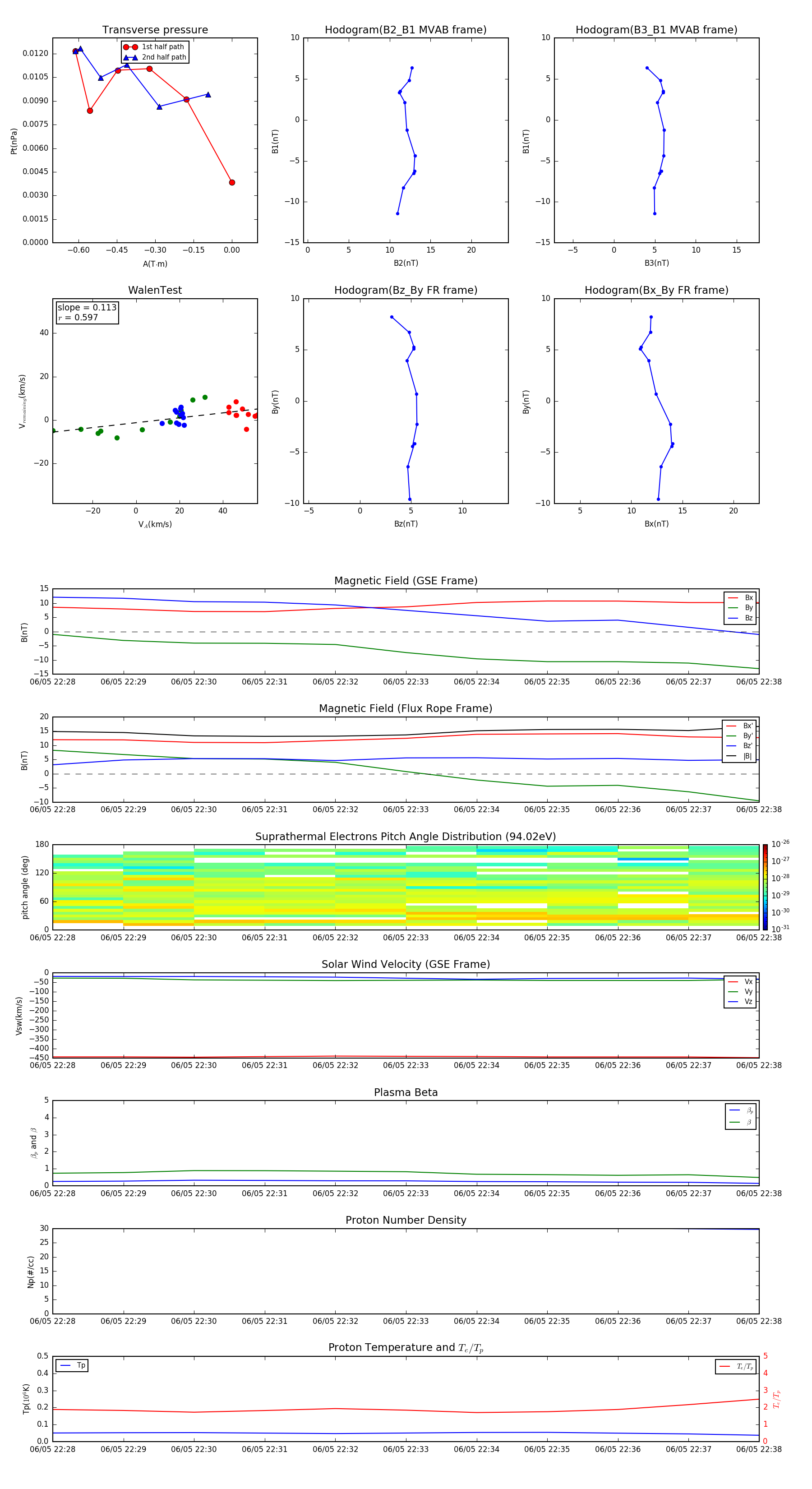Click the 'Plasma Beta' panel title
This screenshot has height=1489, width=812.
point(406,1092)
